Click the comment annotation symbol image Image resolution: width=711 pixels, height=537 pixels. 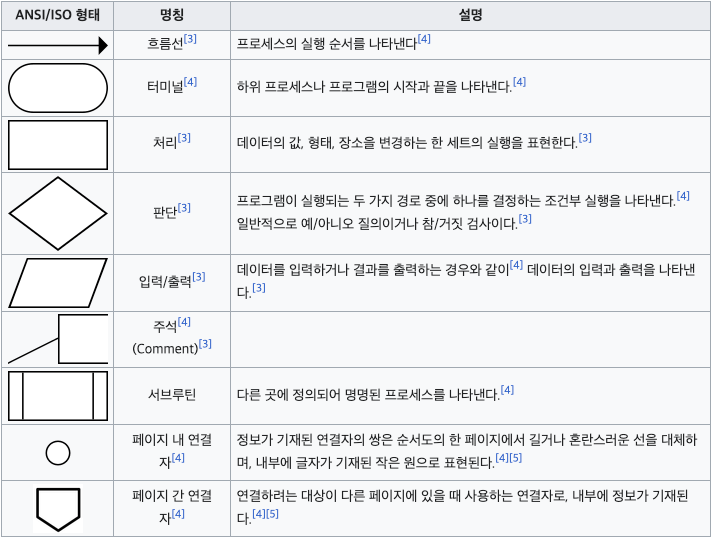58,339
